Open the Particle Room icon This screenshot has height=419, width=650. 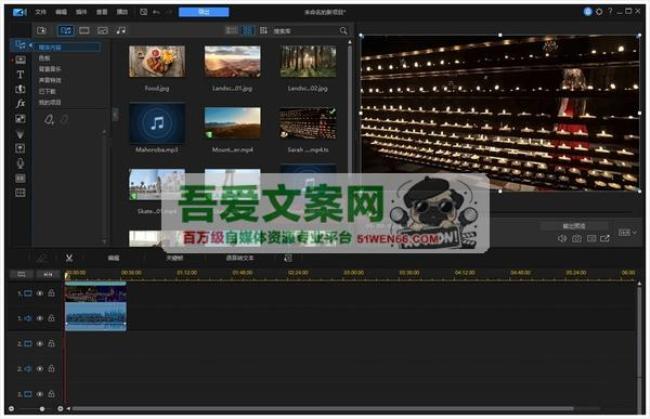[x=20, y=134]
